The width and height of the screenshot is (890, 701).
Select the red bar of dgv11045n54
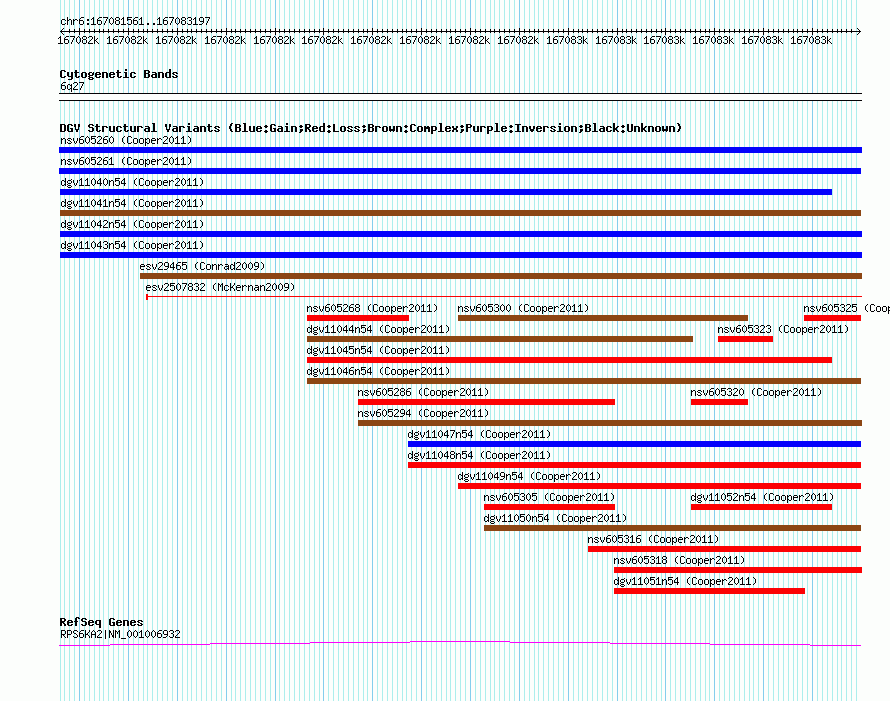click(569, 360)
